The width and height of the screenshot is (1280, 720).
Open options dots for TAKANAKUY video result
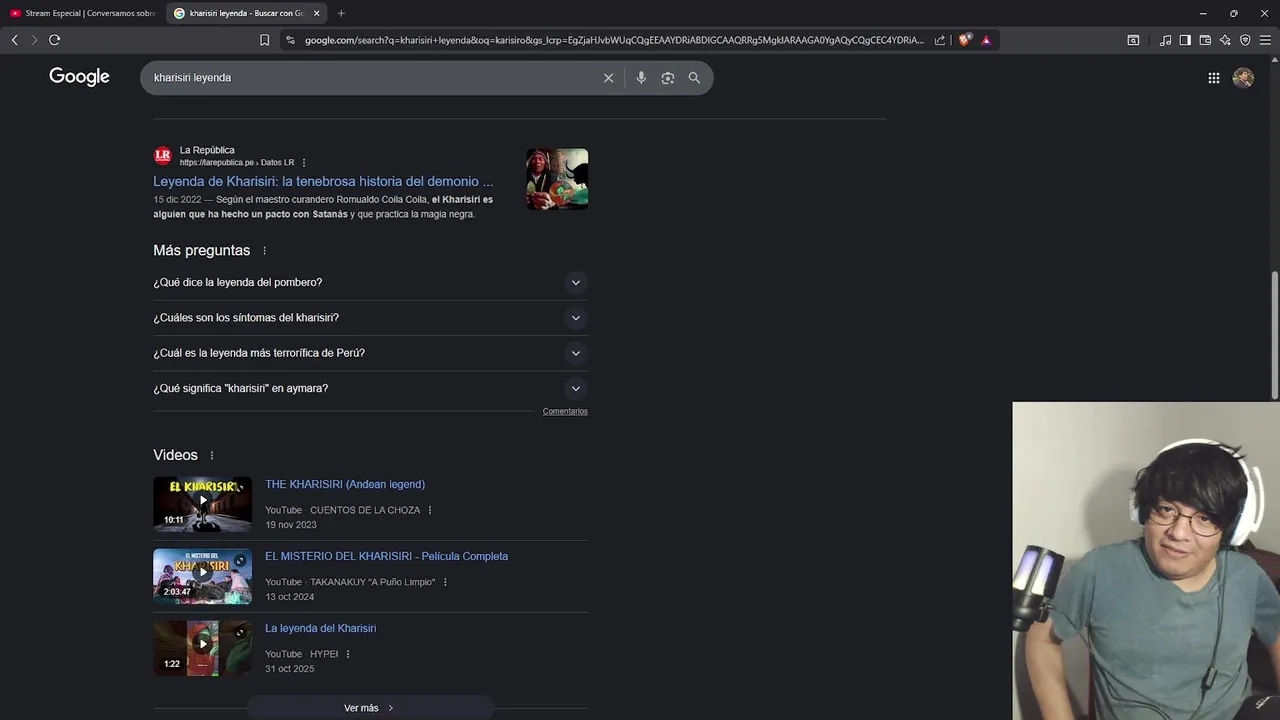(445, 582)
